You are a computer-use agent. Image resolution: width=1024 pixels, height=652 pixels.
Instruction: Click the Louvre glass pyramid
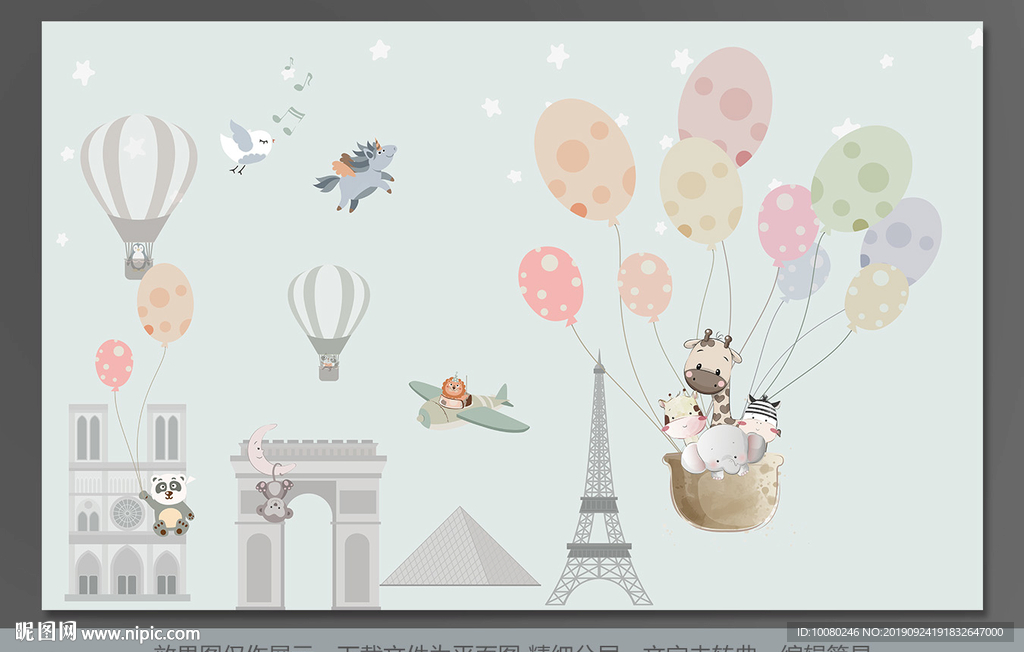click(x=459, y=550)
